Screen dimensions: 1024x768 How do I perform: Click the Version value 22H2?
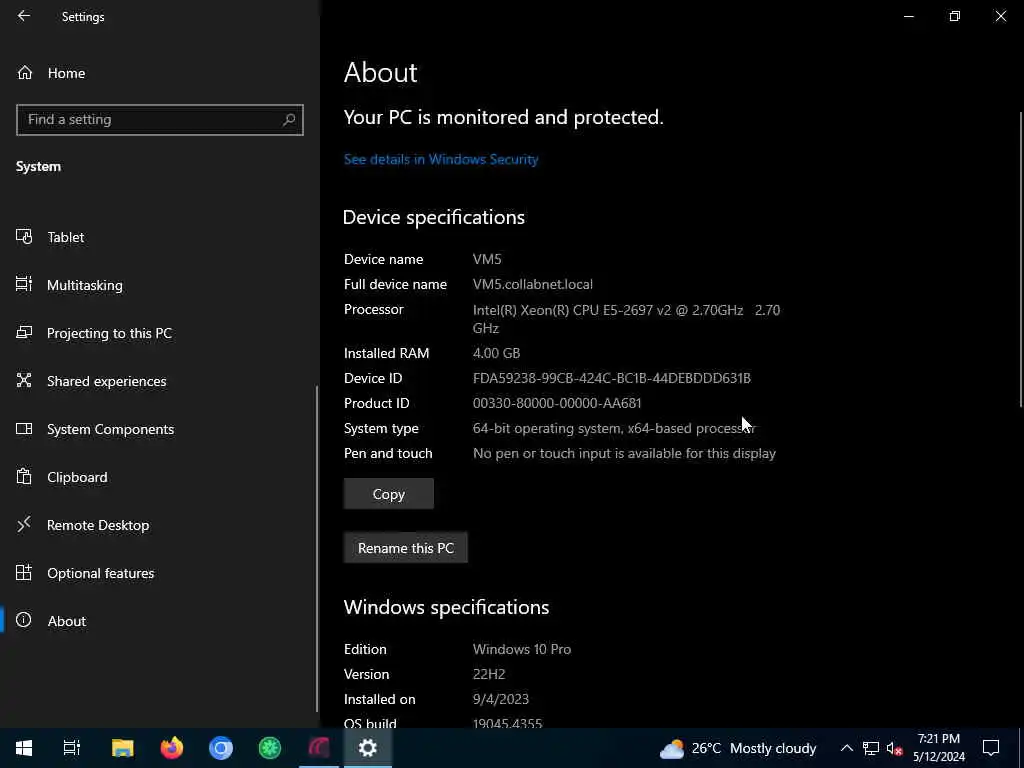(489, 674)
